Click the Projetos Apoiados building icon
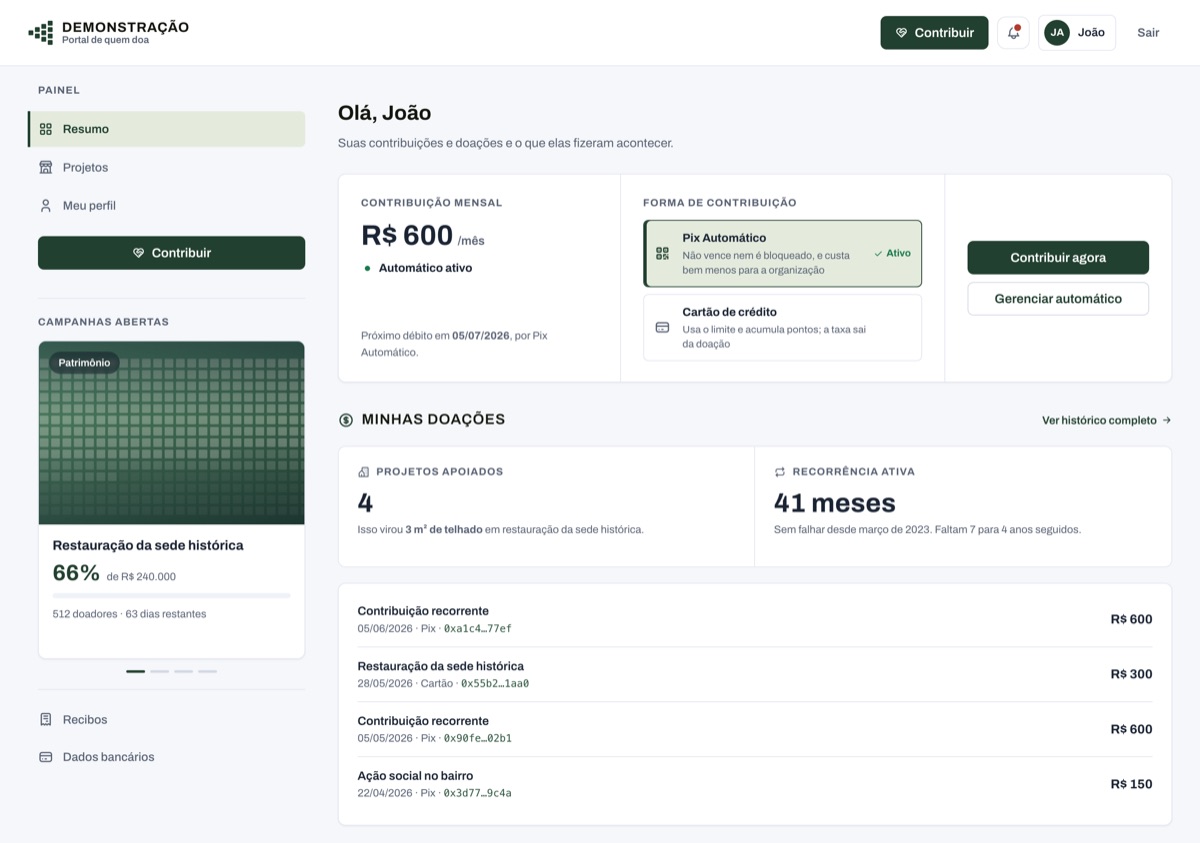Screen dimensions: 1200x843 pos(363,471)
